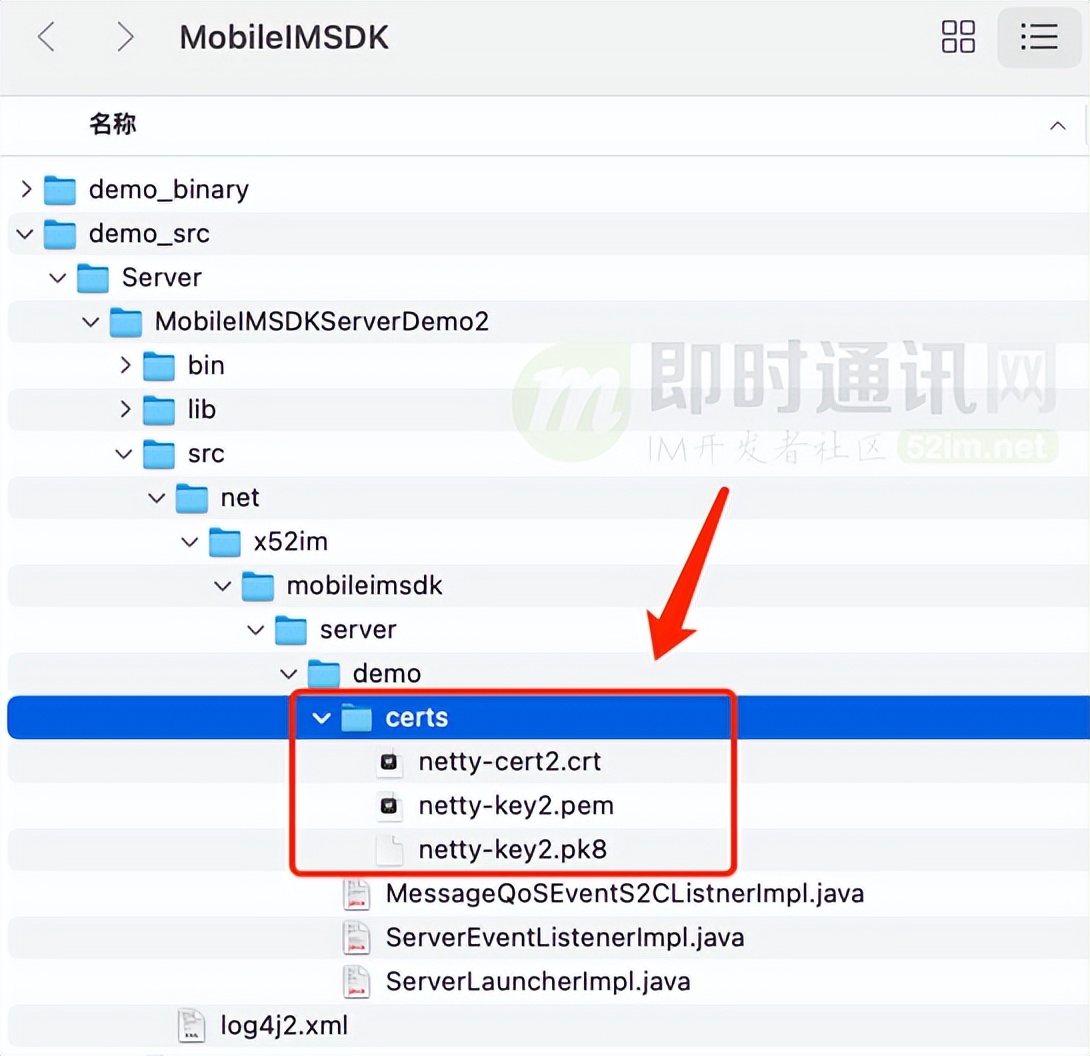Collapse the net folder
Image resolution: width=1090 pixels, height=1056 pixels.
156,498
